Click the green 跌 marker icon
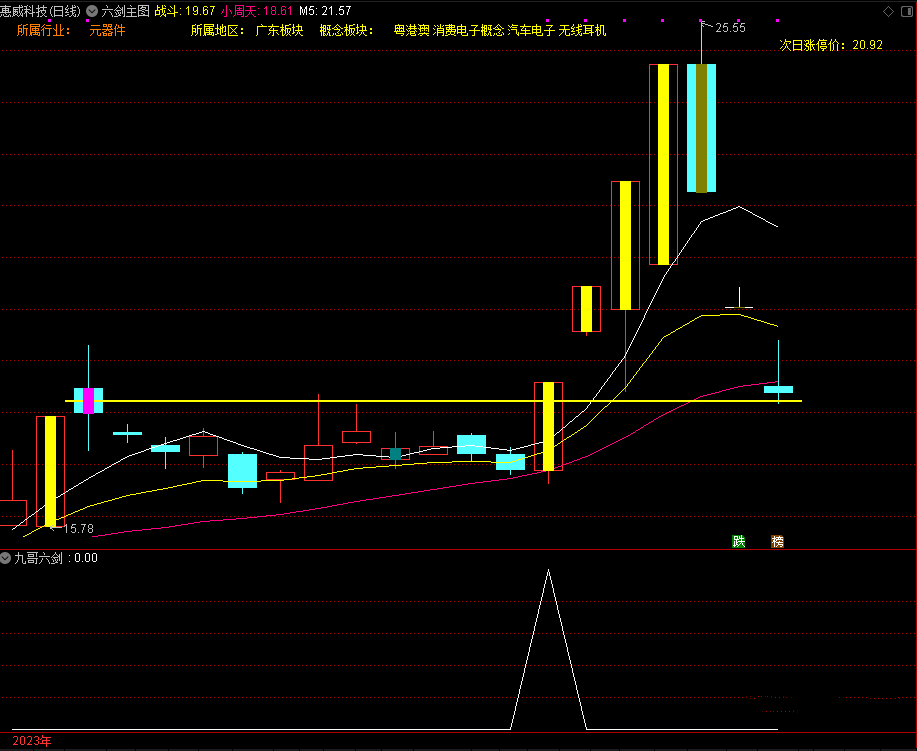 [x=739, y=541]
